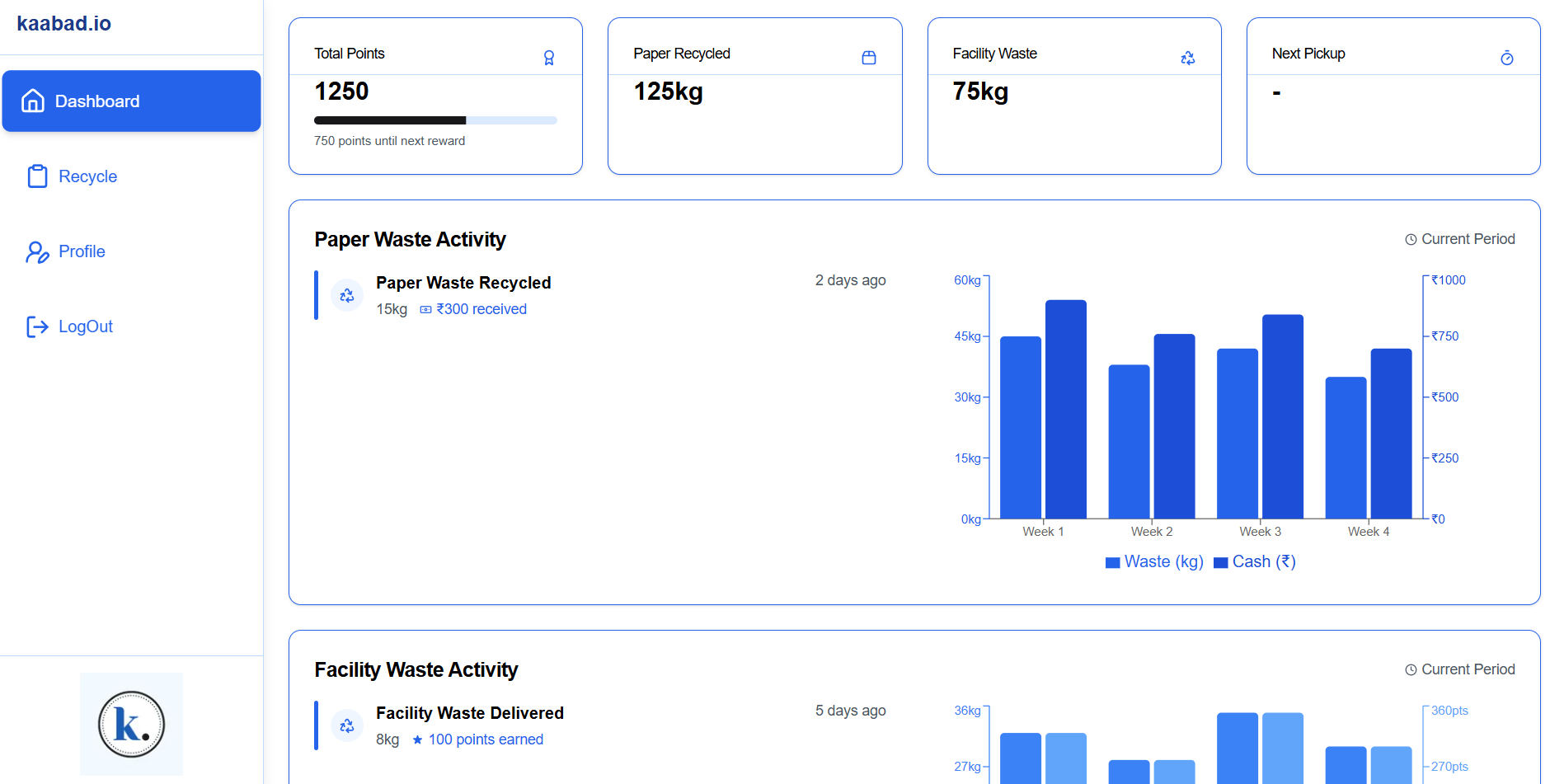Click recycle icon beside Facility Waste Delivered
The width and height of the screenshot is (1550, 784).
[x=347, y=725]
